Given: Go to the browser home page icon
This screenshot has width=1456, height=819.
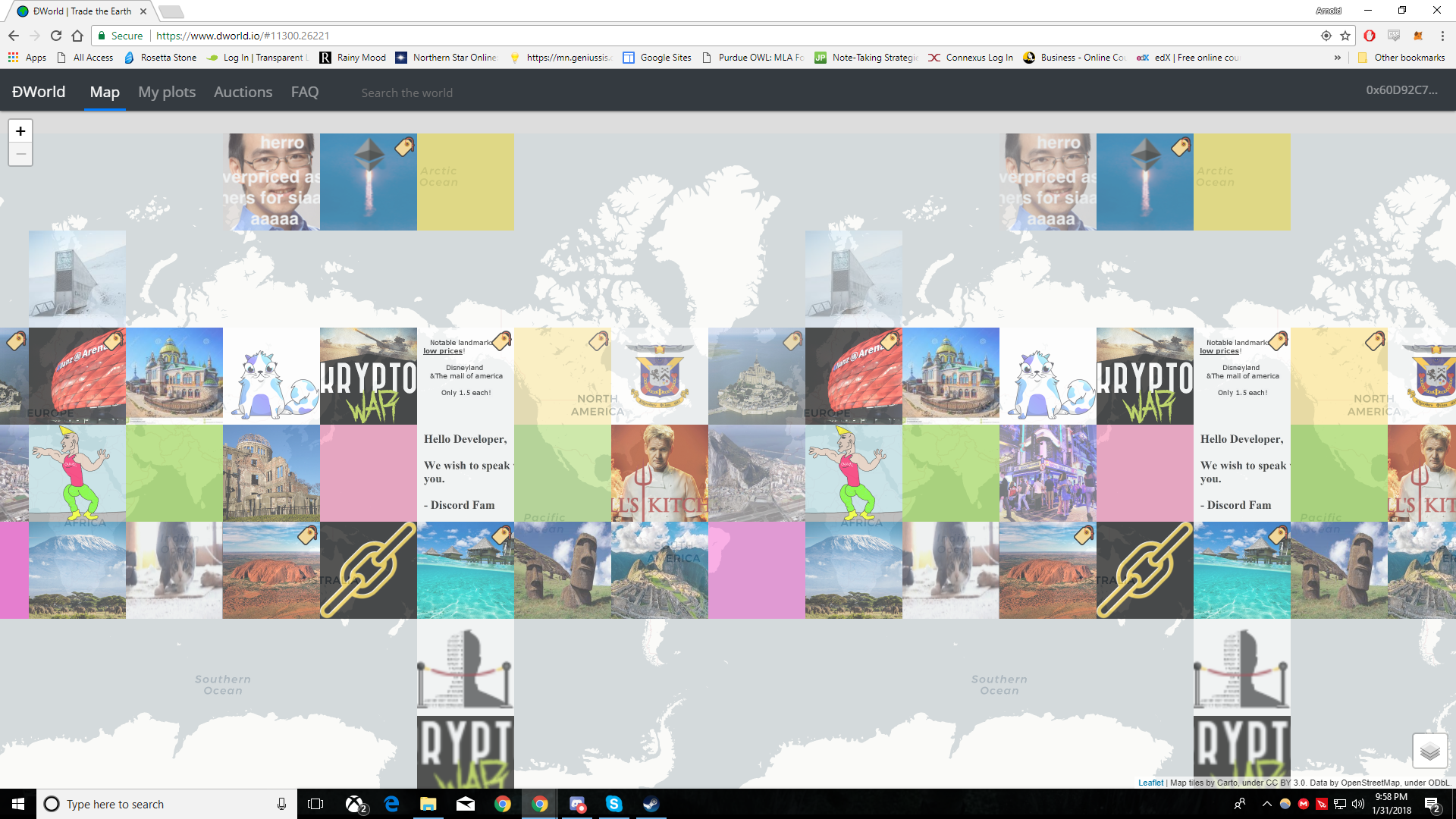Looking at the screenshot, I should point(77,36).
